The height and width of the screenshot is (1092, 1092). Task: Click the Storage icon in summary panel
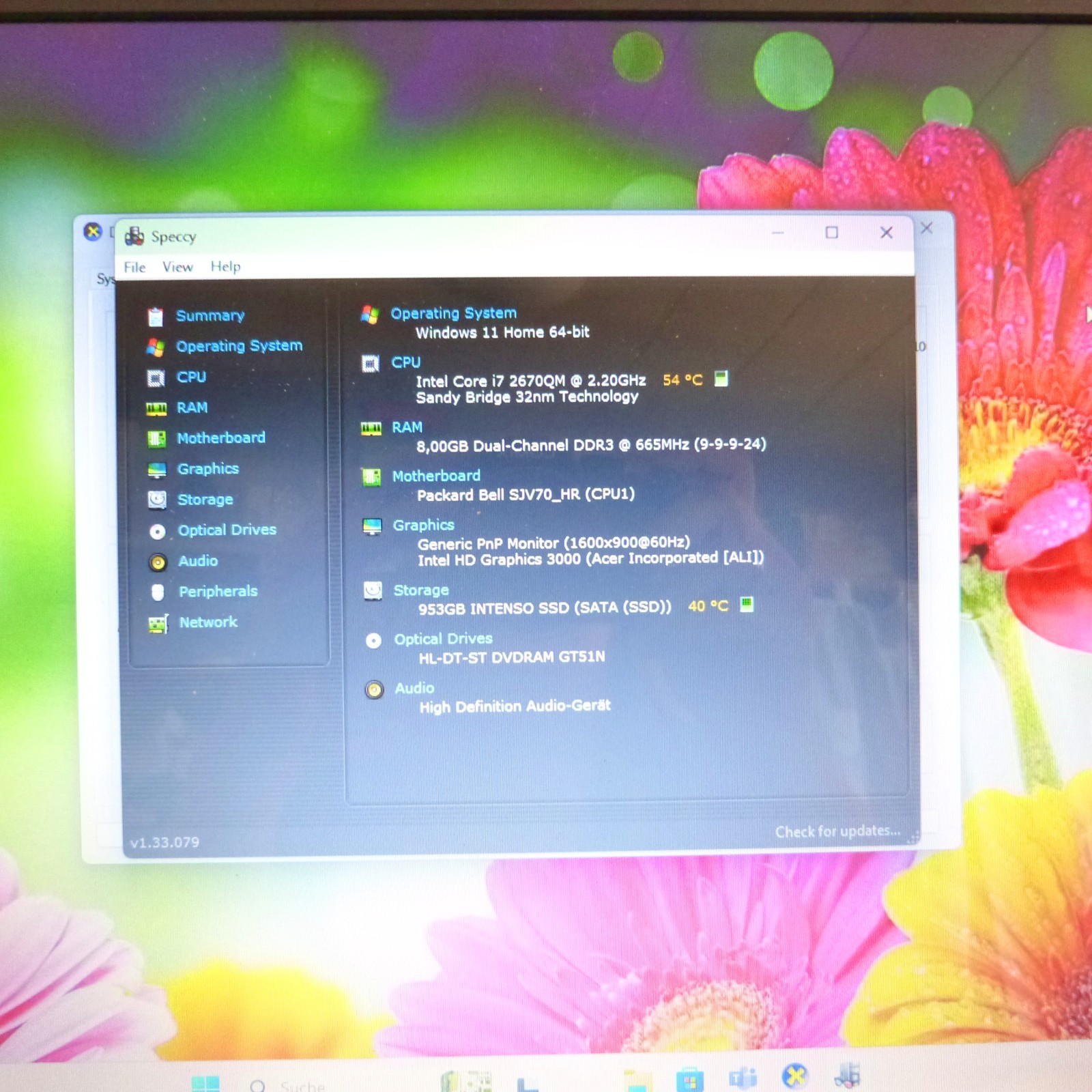pyautogui.click(x=373, y=590)
